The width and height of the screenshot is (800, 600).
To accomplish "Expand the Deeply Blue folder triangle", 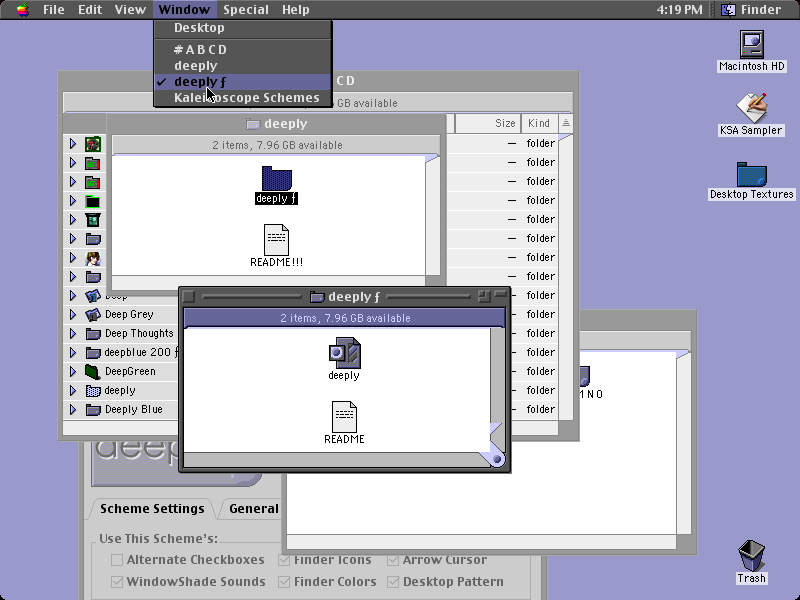I will tap(73, 410).
